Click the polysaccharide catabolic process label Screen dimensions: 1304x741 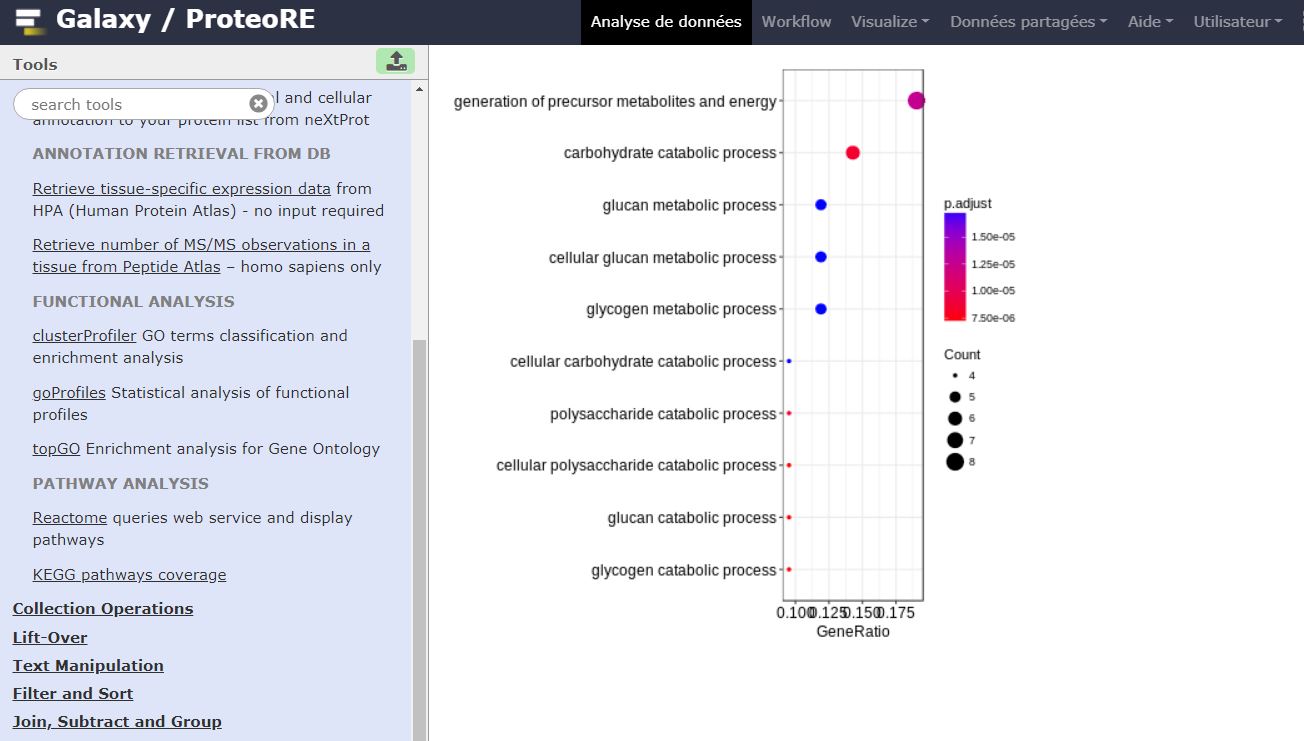tap(663, 414)
